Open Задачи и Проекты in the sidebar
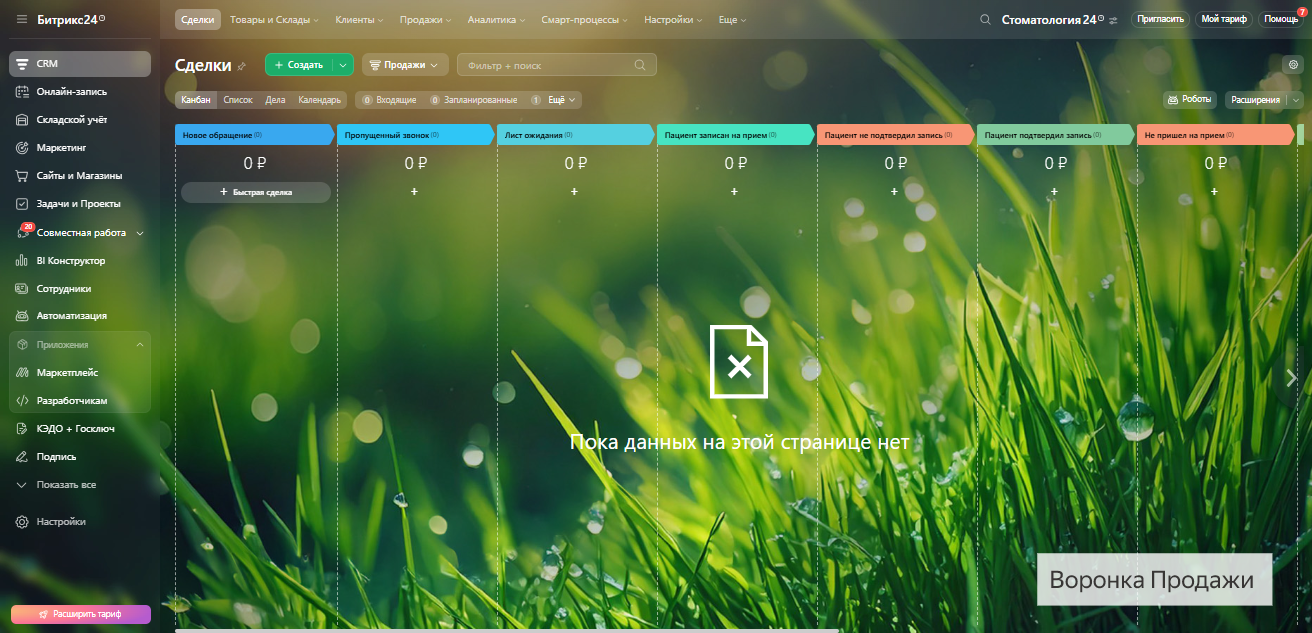1312x633 pixels. (80, 204)
